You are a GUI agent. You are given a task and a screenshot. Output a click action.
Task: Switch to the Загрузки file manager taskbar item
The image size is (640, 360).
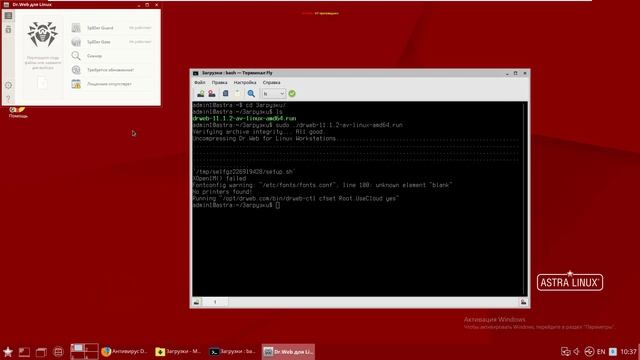pos(178,351)
